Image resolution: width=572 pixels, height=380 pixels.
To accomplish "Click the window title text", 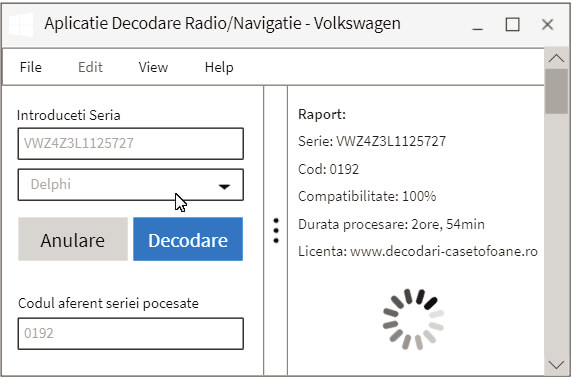I will [x=223, y=24].
